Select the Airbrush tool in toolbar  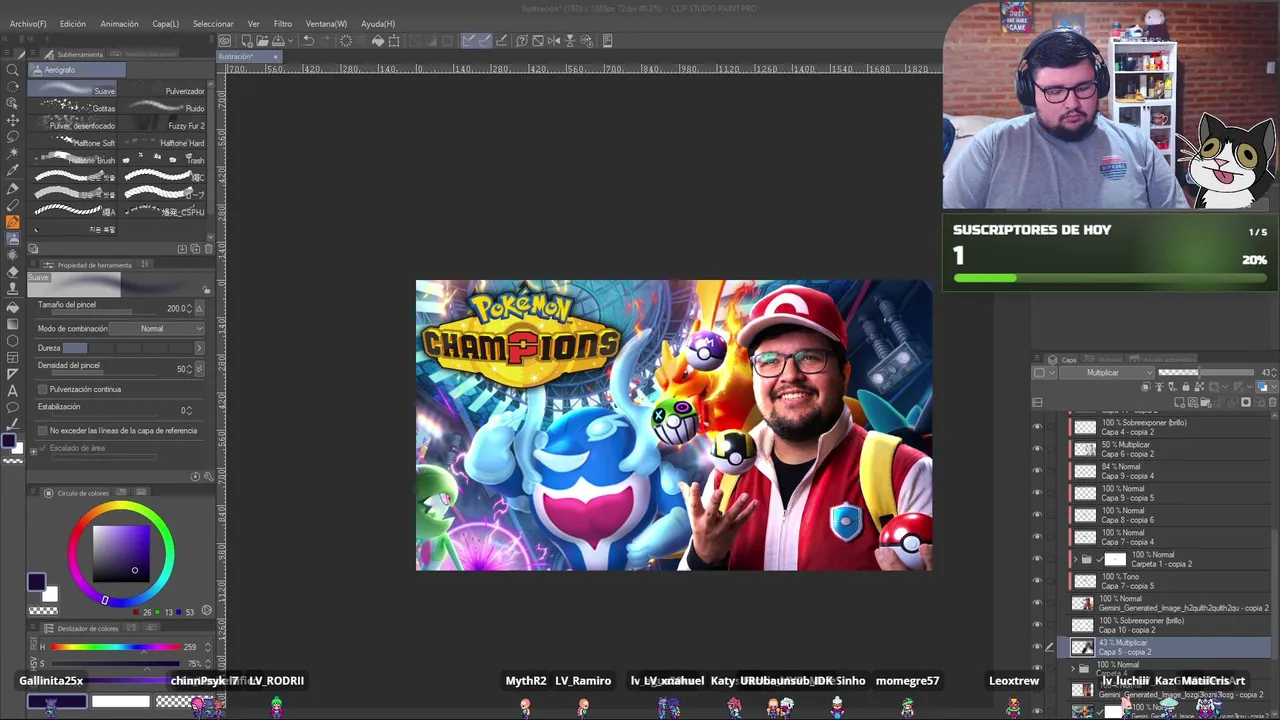coord(13,239)
